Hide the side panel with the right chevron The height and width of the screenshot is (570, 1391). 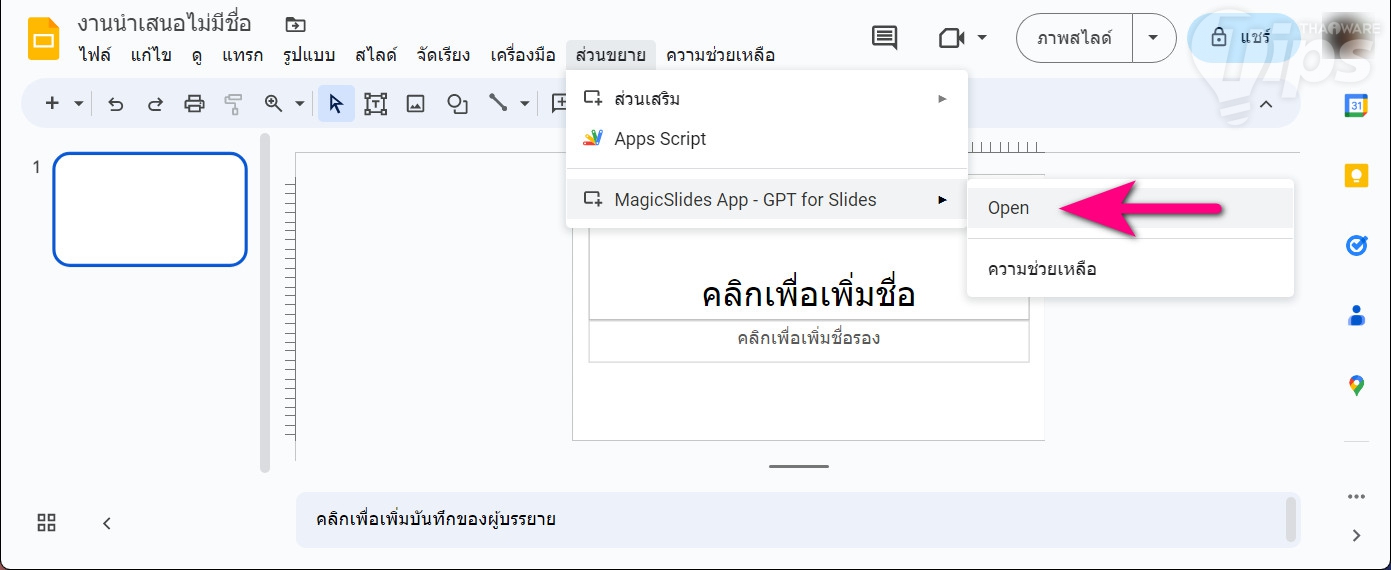[1356, 536]
